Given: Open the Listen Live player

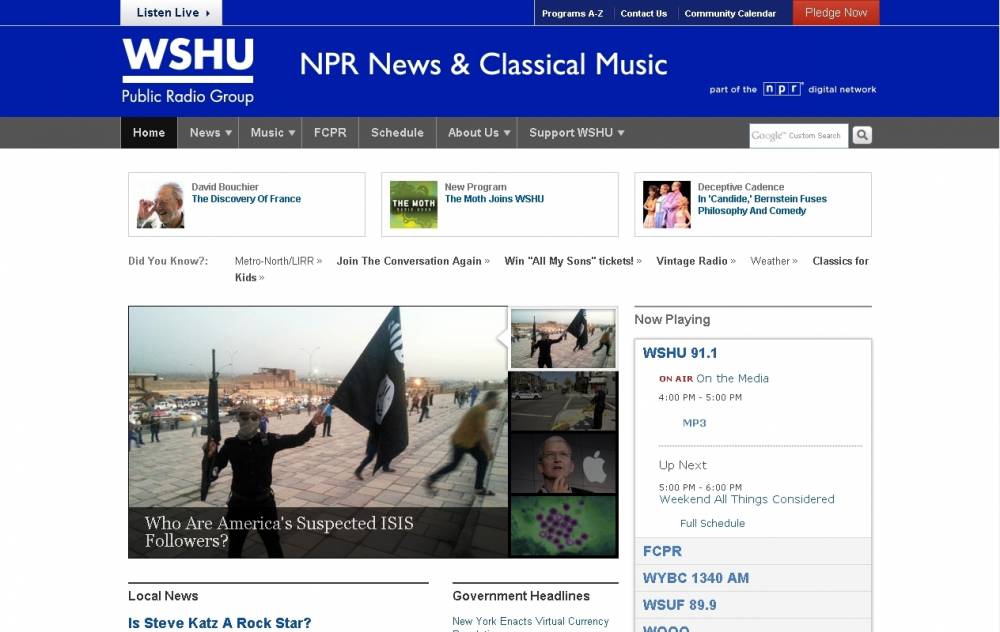Looking at the screenshot, I should pos(172,13).
